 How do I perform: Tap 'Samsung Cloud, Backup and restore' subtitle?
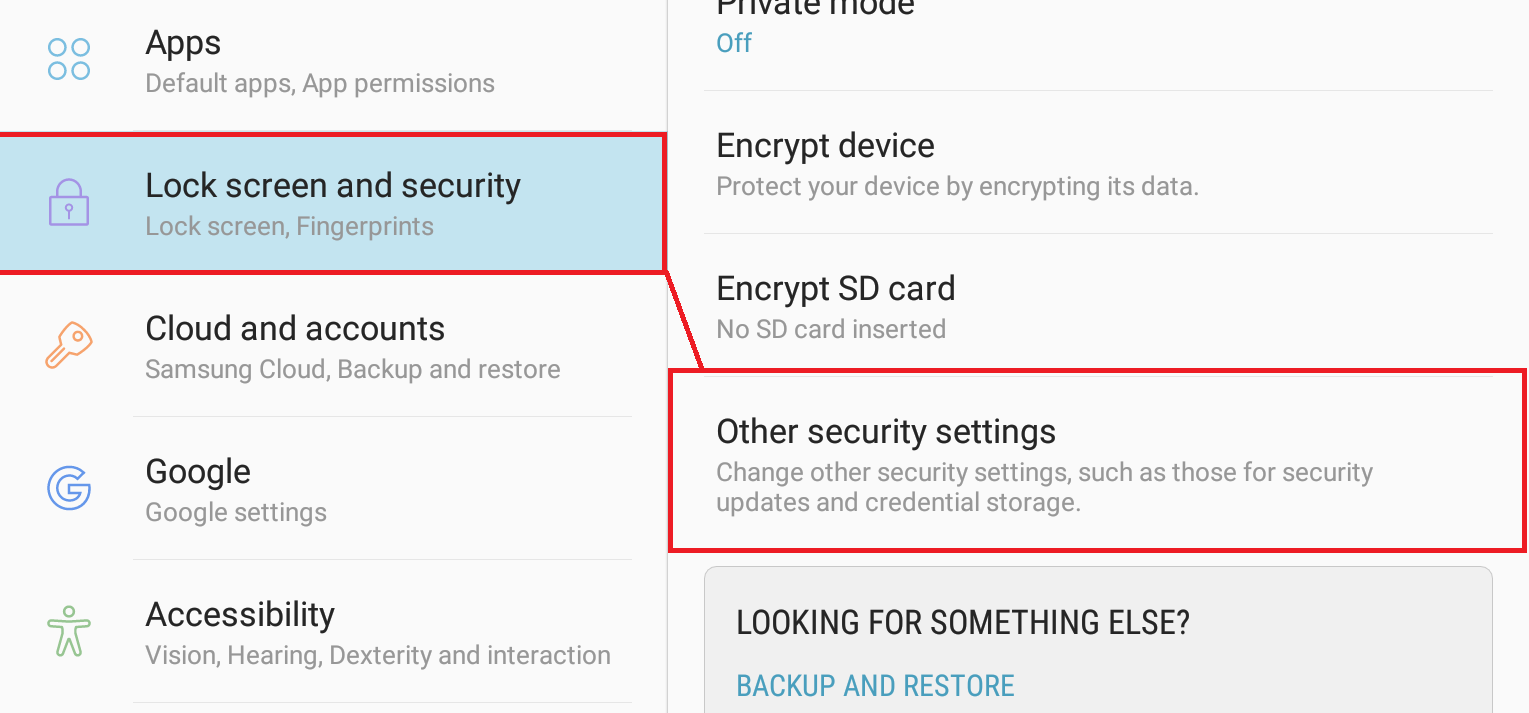point(352,369)
